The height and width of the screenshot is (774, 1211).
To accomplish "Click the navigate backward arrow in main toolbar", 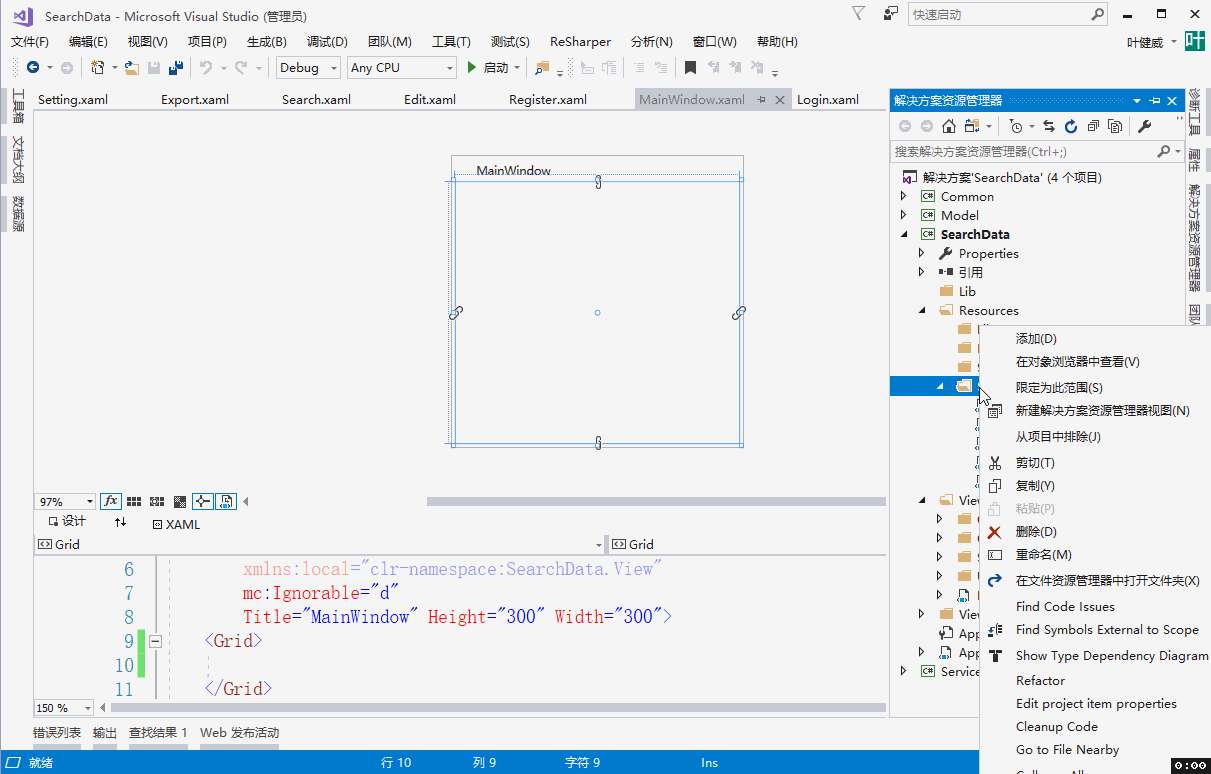I will [x=33, y=68].
